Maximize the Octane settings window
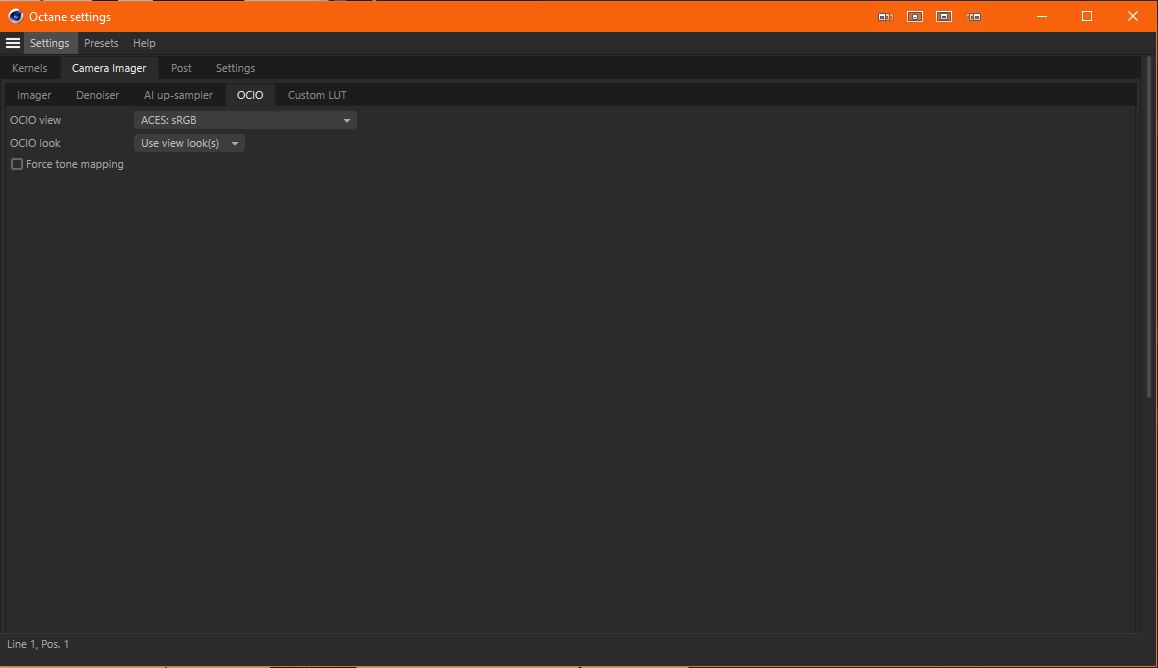This screenshot has width=1158, height=668. 1086,16
